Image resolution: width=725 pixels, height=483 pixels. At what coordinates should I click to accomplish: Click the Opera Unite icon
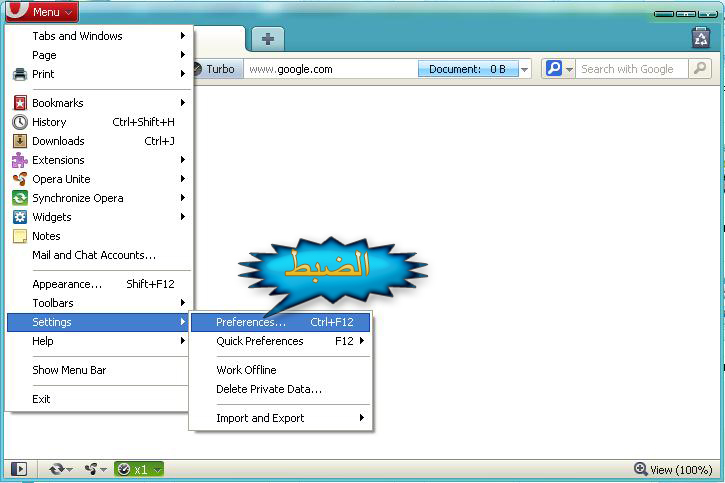[20, 179]
